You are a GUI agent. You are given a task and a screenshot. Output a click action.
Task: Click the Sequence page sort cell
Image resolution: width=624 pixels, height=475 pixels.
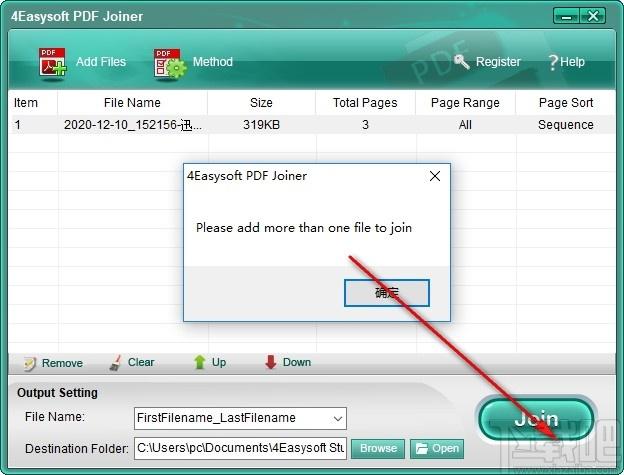point(566,125)
